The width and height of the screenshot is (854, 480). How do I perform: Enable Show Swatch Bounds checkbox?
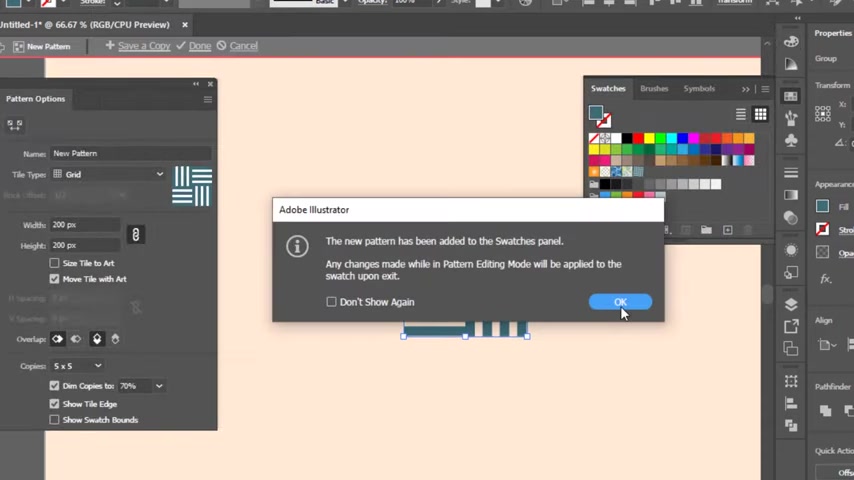pyautogui.click(x=54, y=420)
